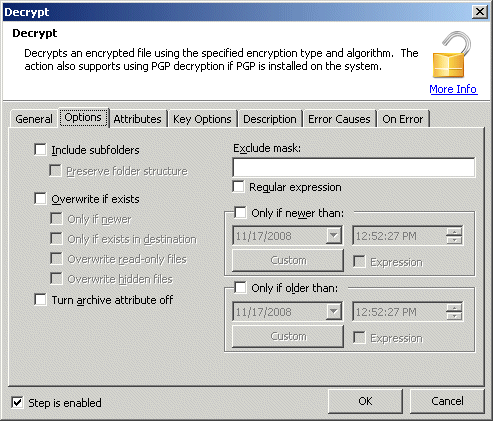Open the More Info link
Screen dimensions: 493x421
453,89
